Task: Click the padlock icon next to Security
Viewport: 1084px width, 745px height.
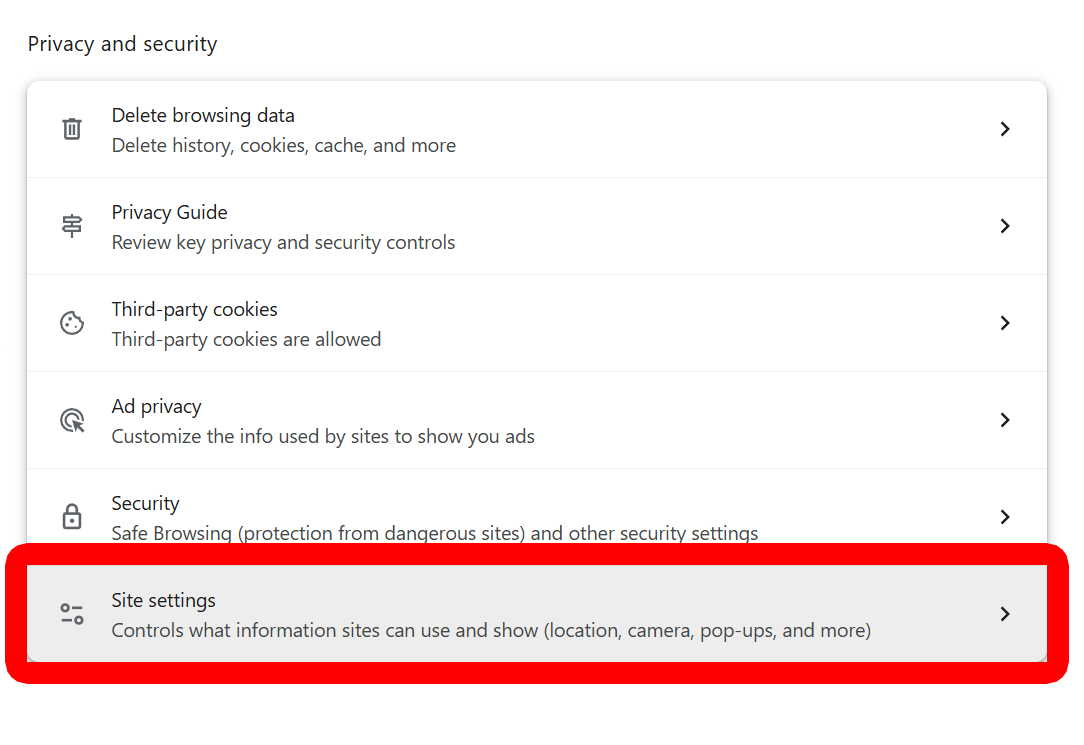Action: click(72, 517)
